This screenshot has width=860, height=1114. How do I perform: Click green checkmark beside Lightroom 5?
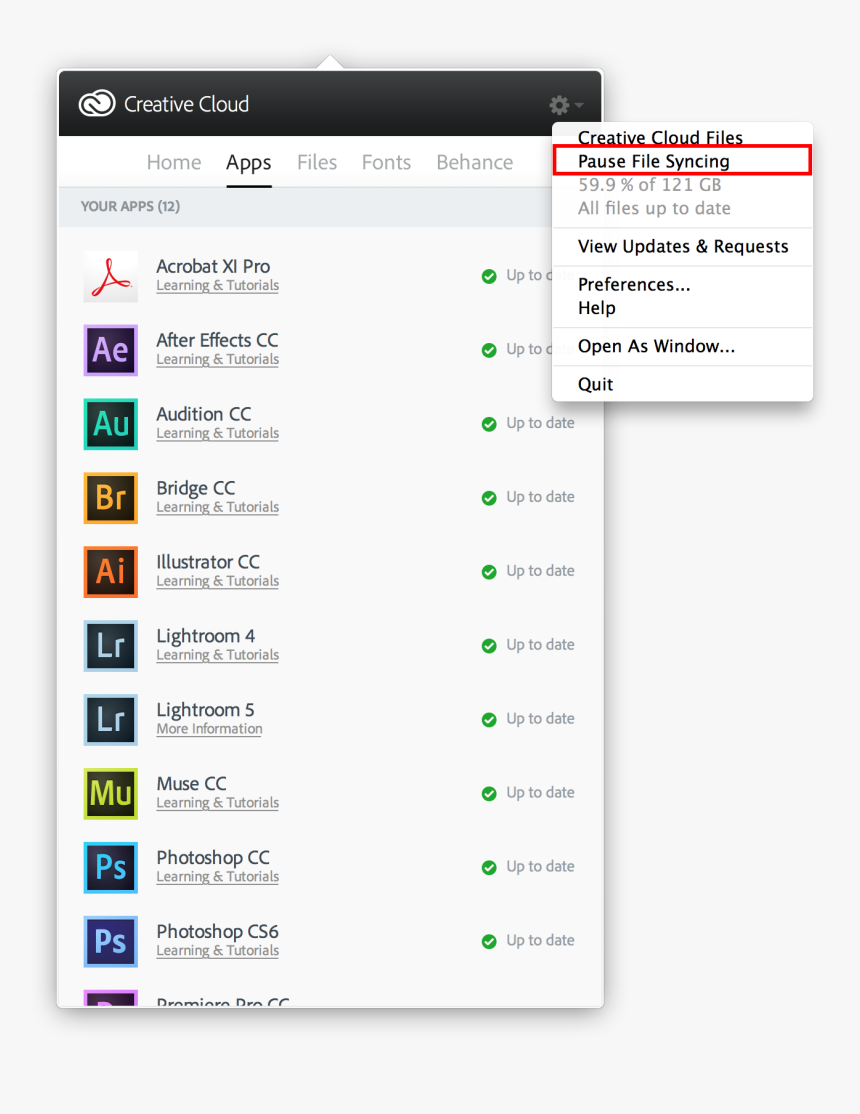pos(489,720)
